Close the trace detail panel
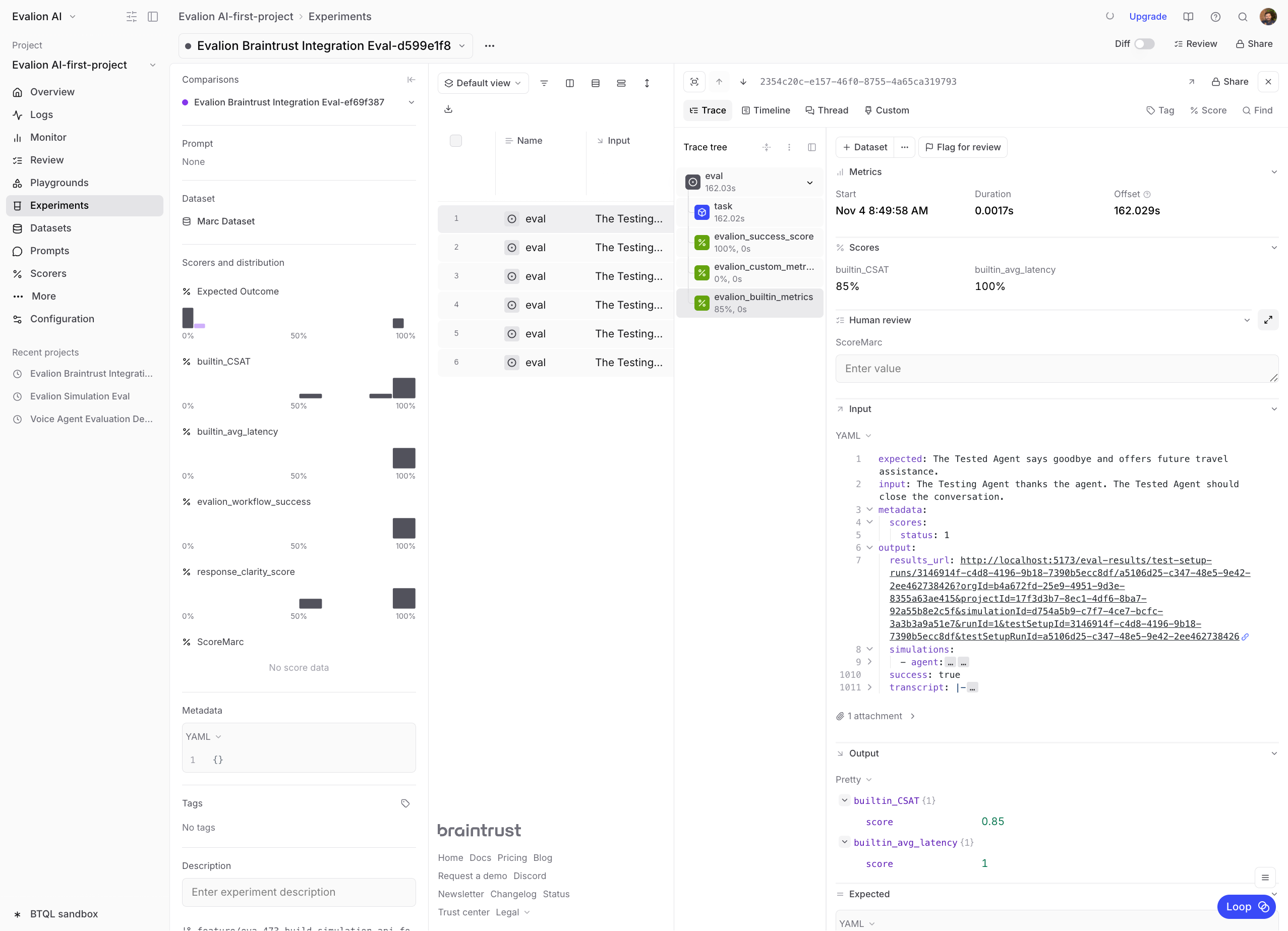This screenshot has width=1288, height=931. point(1268,82)
